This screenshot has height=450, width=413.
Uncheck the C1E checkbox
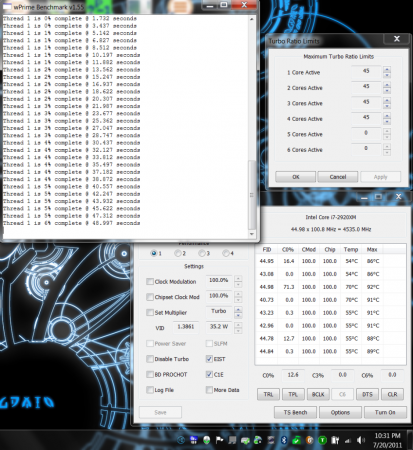pyautogui.click(x=209, y=374)
